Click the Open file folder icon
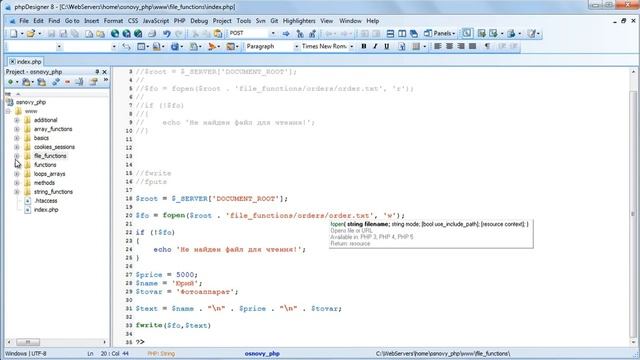This screenshot has height=360, width=640. 31,33
